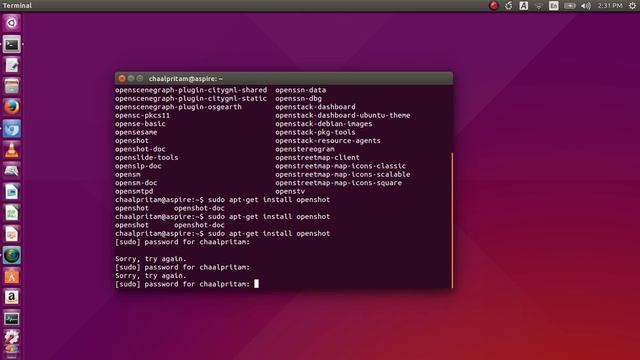Click 'openscenegraph-plugin-osgearth' in terminal output
Viewport: 640px width, 360px height.
coord(178,107)
